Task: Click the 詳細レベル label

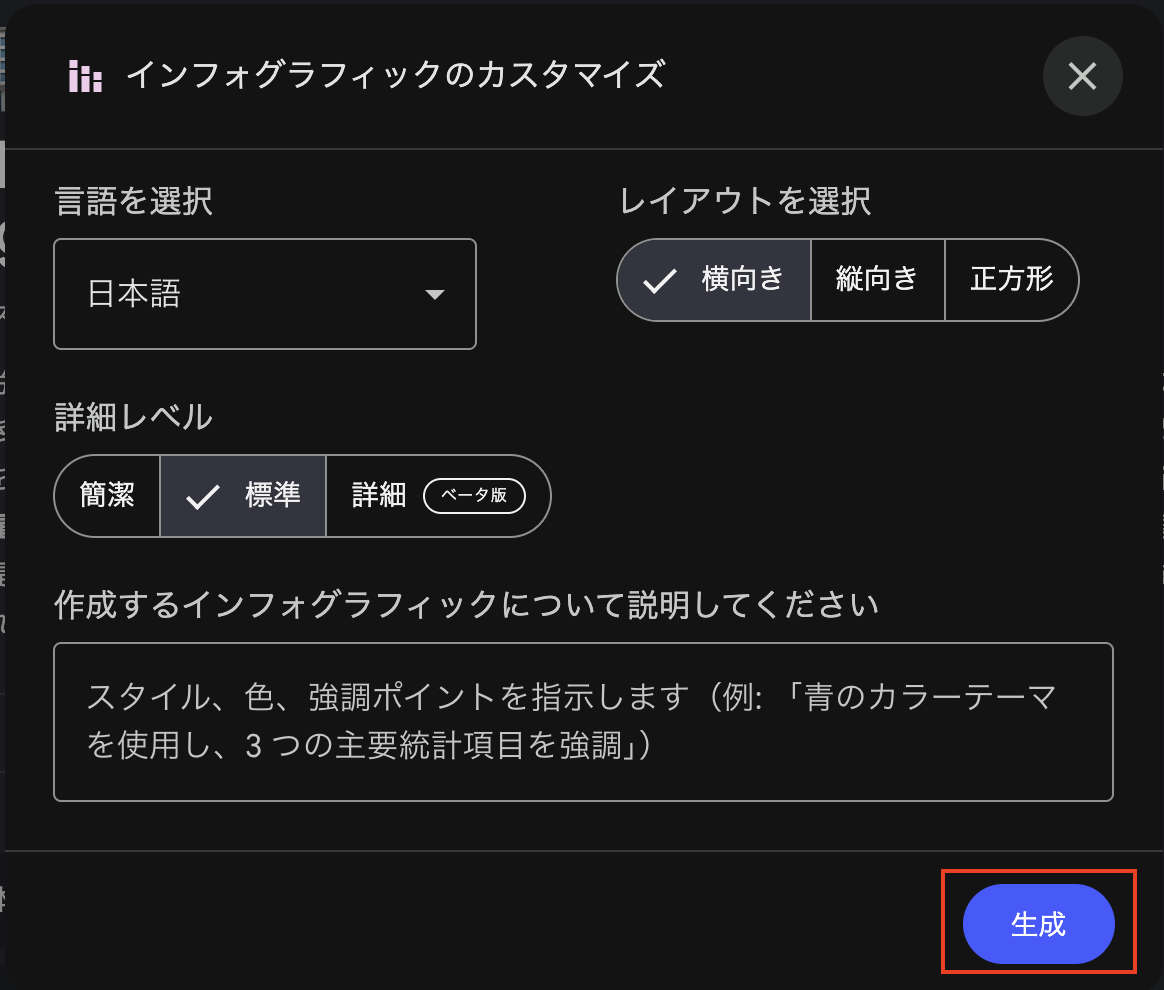Action: pyautogui.click(x=133, y=416)
